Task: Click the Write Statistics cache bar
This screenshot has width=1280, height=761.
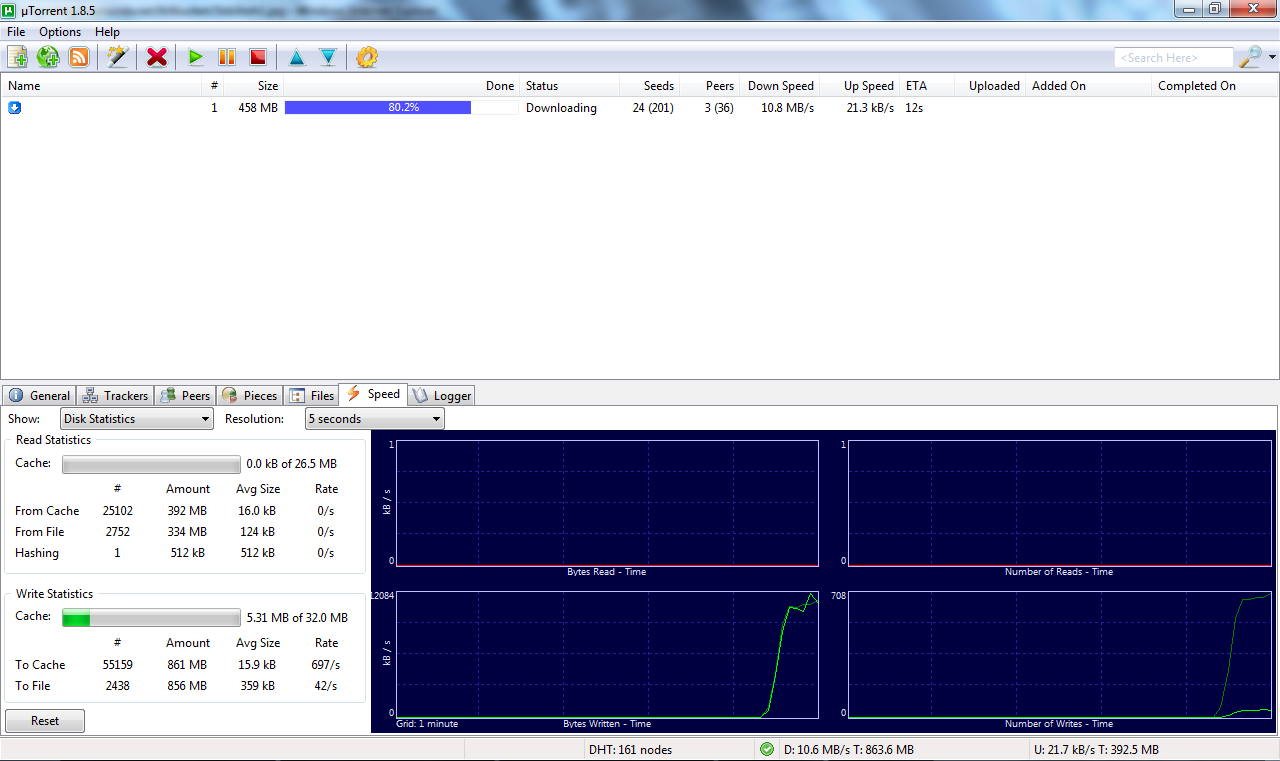Action: (x=151, y=618)
